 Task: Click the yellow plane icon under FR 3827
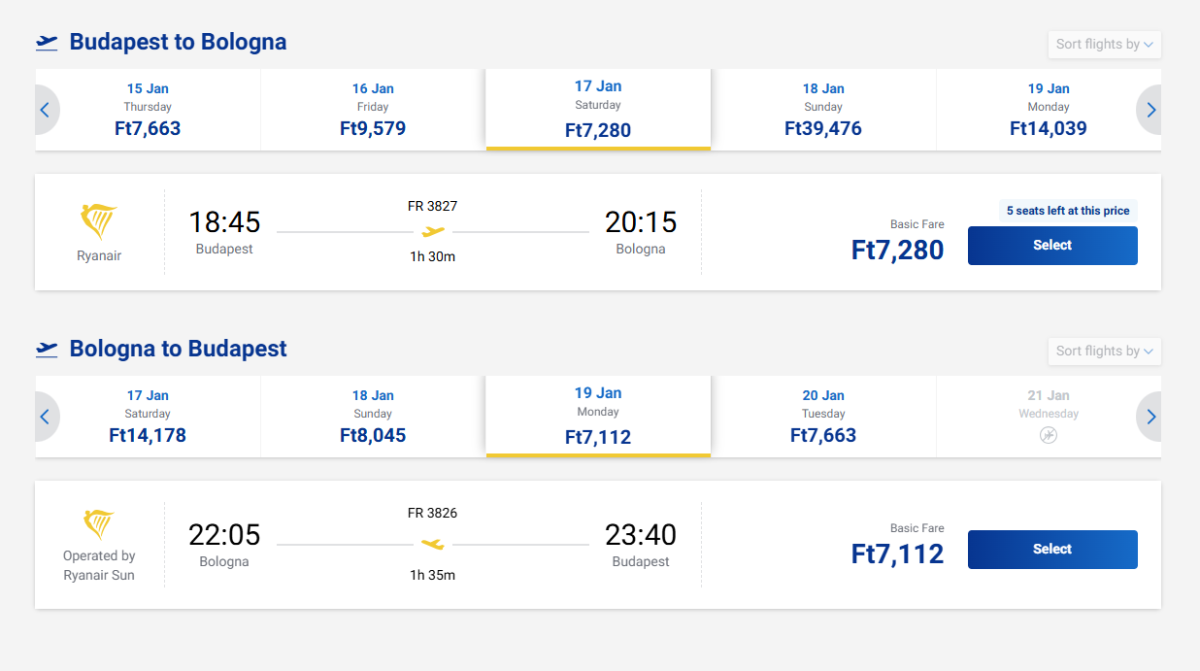(x=433, y=232)
